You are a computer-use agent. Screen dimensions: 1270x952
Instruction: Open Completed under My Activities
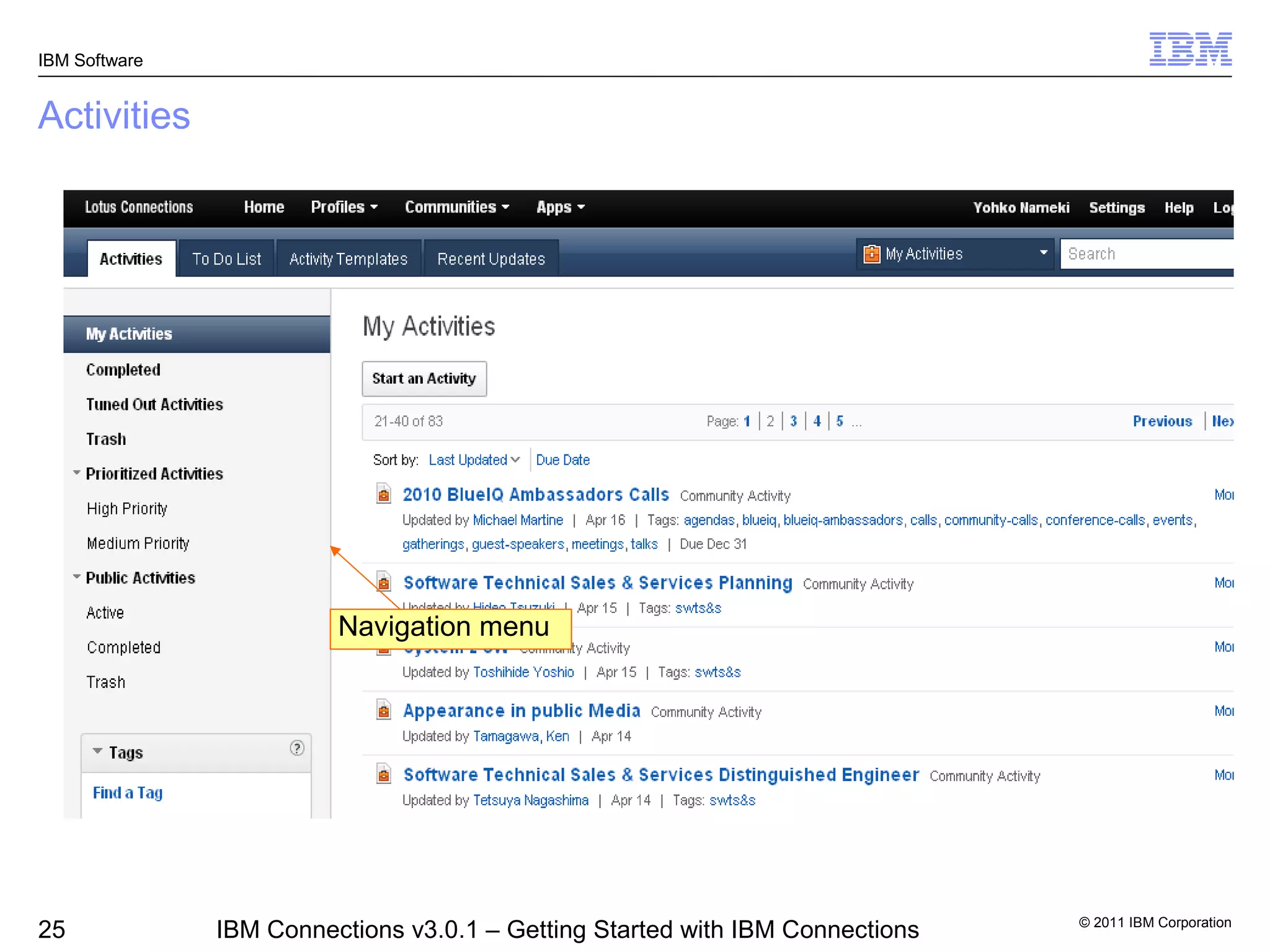[x=123, y=369]
